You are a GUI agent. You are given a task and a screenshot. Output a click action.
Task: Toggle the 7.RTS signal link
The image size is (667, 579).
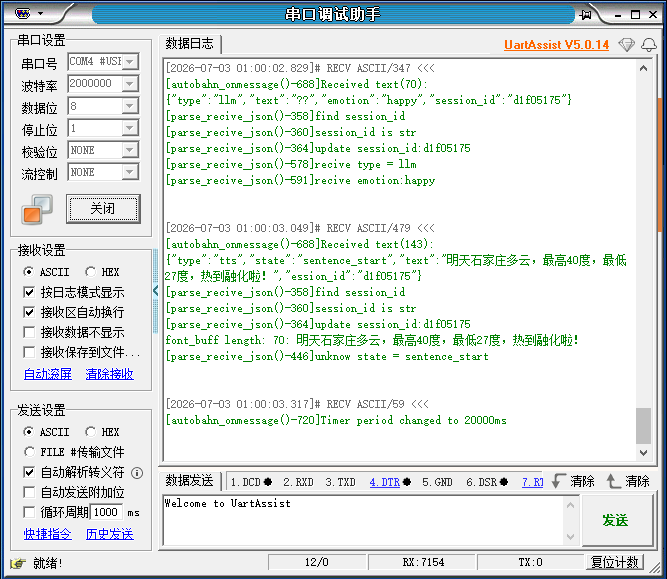click(x=533, y=482)
